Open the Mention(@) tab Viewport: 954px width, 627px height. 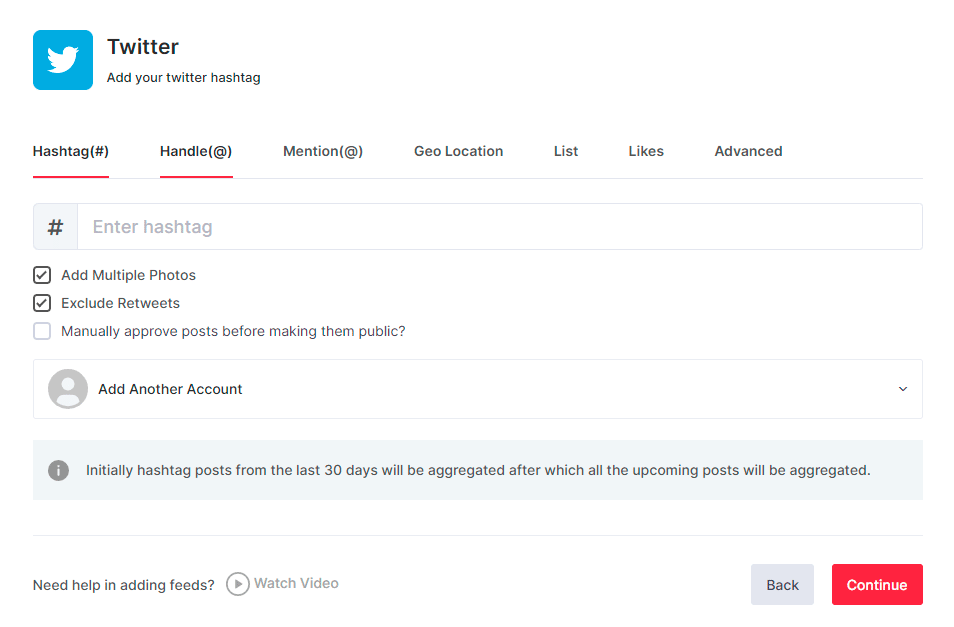coord(323,152)
